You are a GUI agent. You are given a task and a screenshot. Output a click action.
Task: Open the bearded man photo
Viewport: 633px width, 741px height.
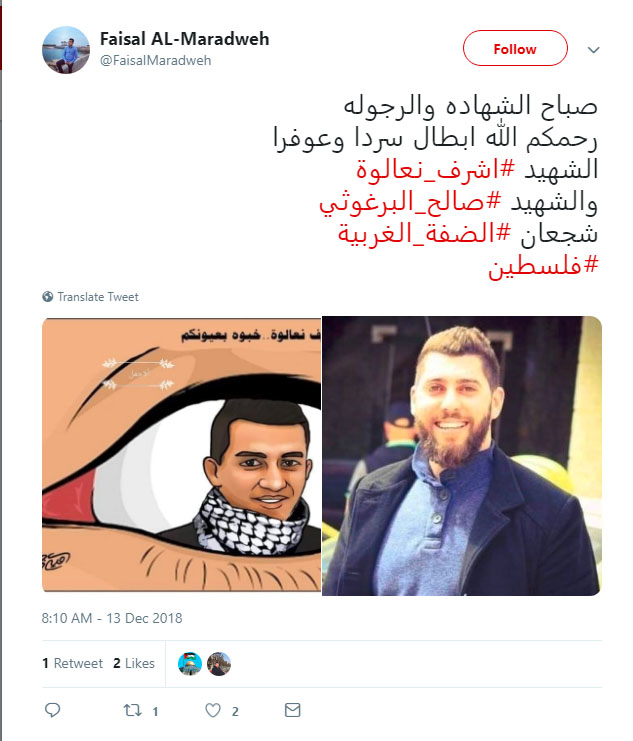(x=462, y=456)
